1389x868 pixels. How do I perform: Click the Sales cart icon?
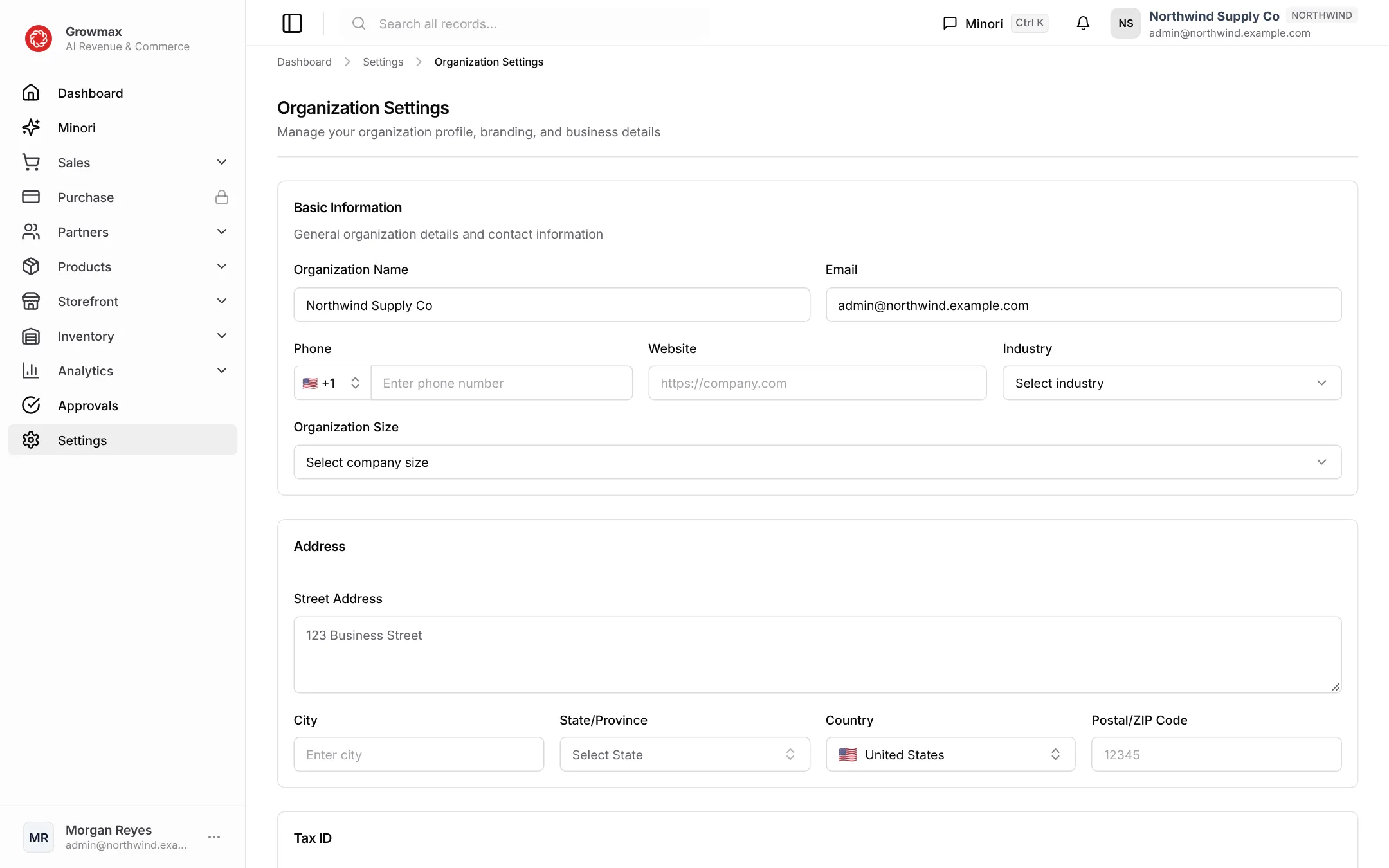point(31,162)
